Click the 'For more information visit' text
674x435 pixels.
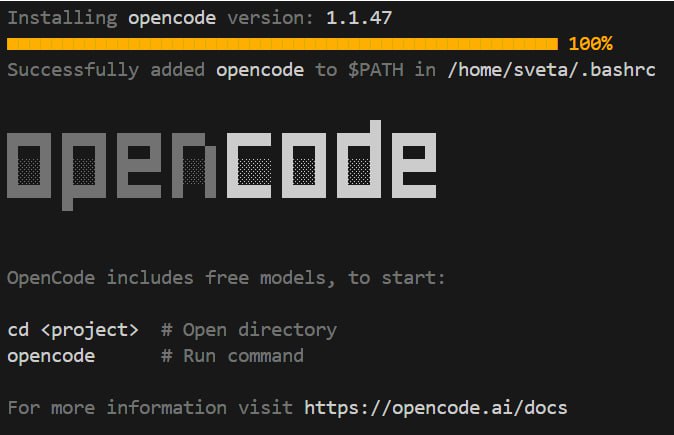pyautogui.click(x=150, y=407)
